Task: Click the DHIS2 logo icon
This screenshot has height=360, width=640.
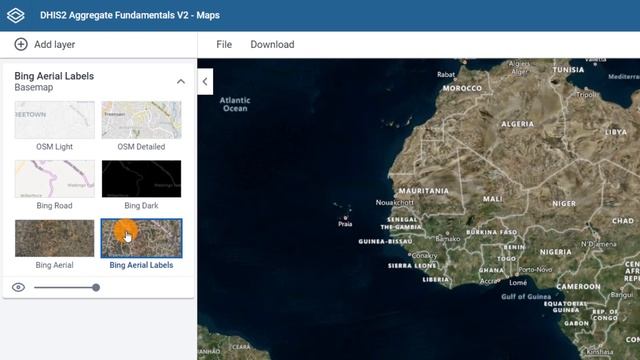Action: coord(16,16)
